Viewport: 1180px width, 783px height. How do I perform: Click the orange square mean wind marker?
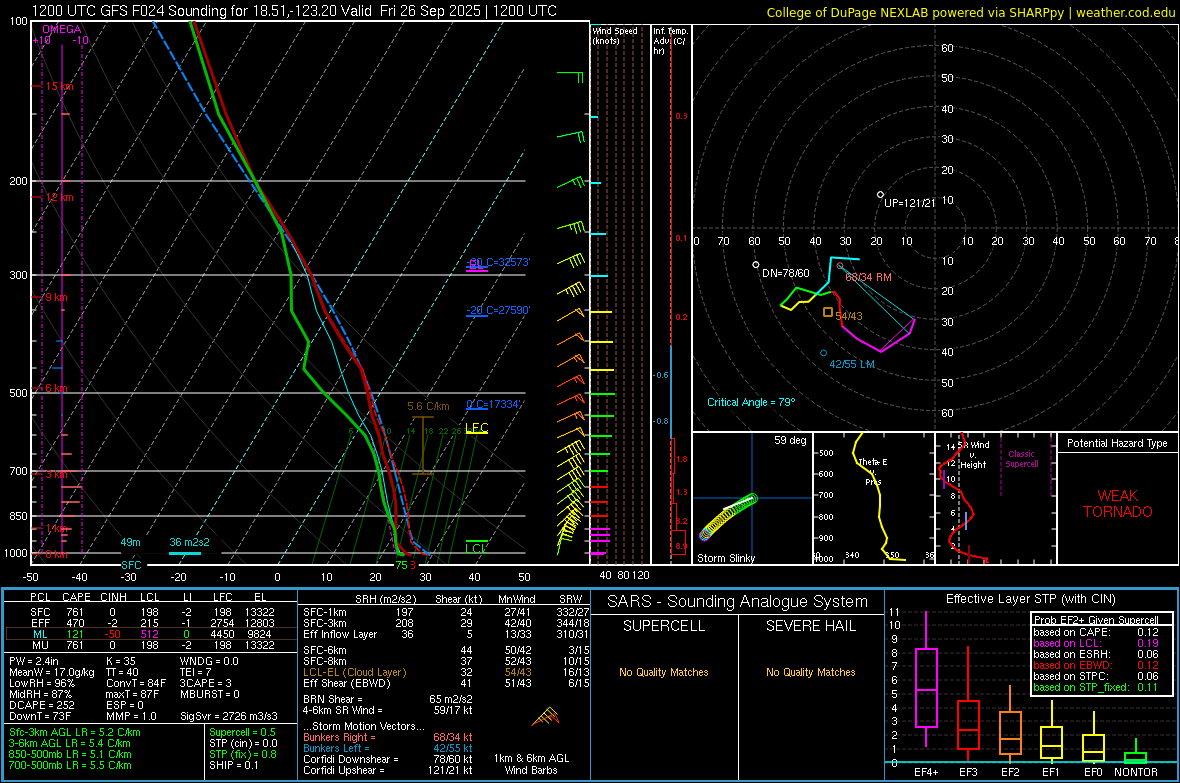[828, 312]
